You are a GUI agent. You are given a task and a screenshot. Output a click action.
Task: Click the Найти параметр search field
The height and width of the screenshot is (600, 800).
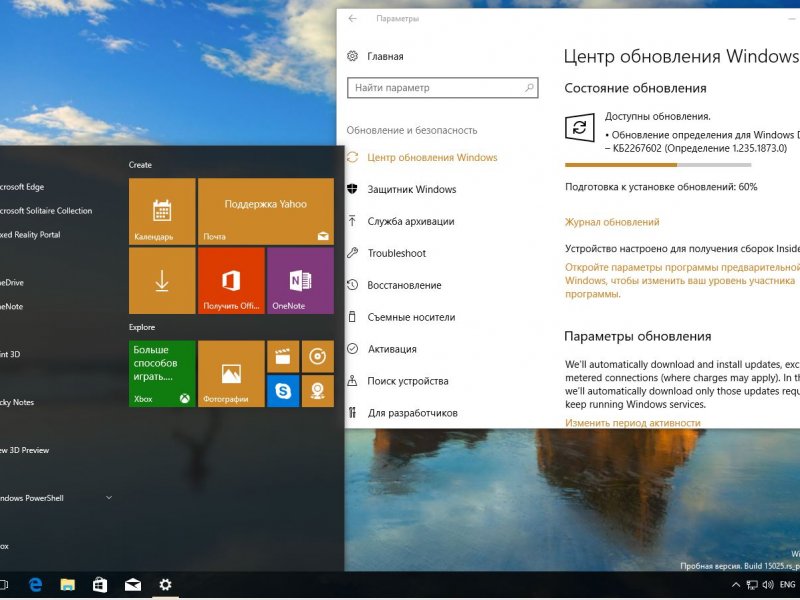(442, 88)
